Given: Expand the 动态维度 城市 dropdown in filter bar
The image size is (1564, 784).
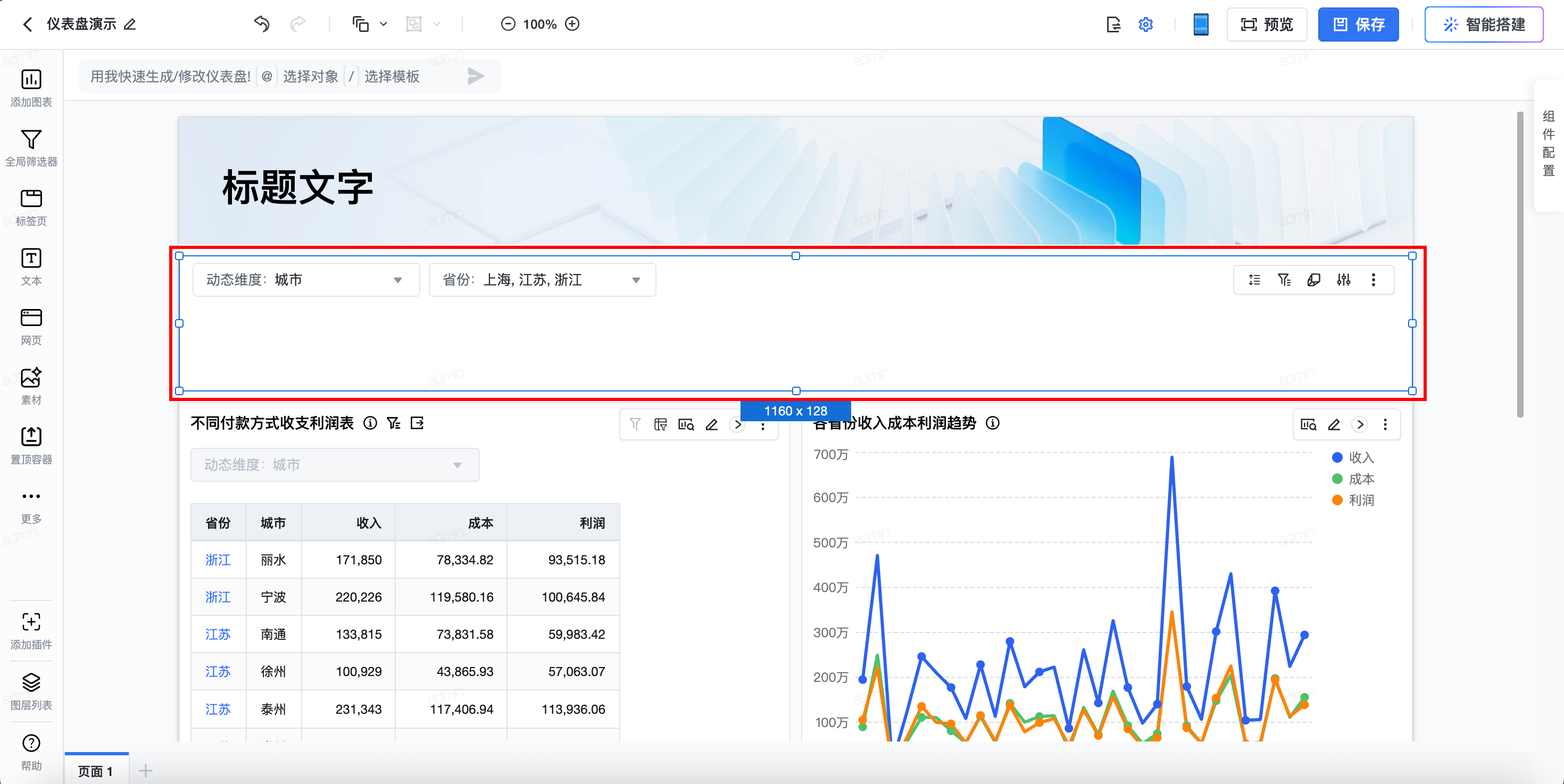Looking at the screenshot, I should coord(306,280).
